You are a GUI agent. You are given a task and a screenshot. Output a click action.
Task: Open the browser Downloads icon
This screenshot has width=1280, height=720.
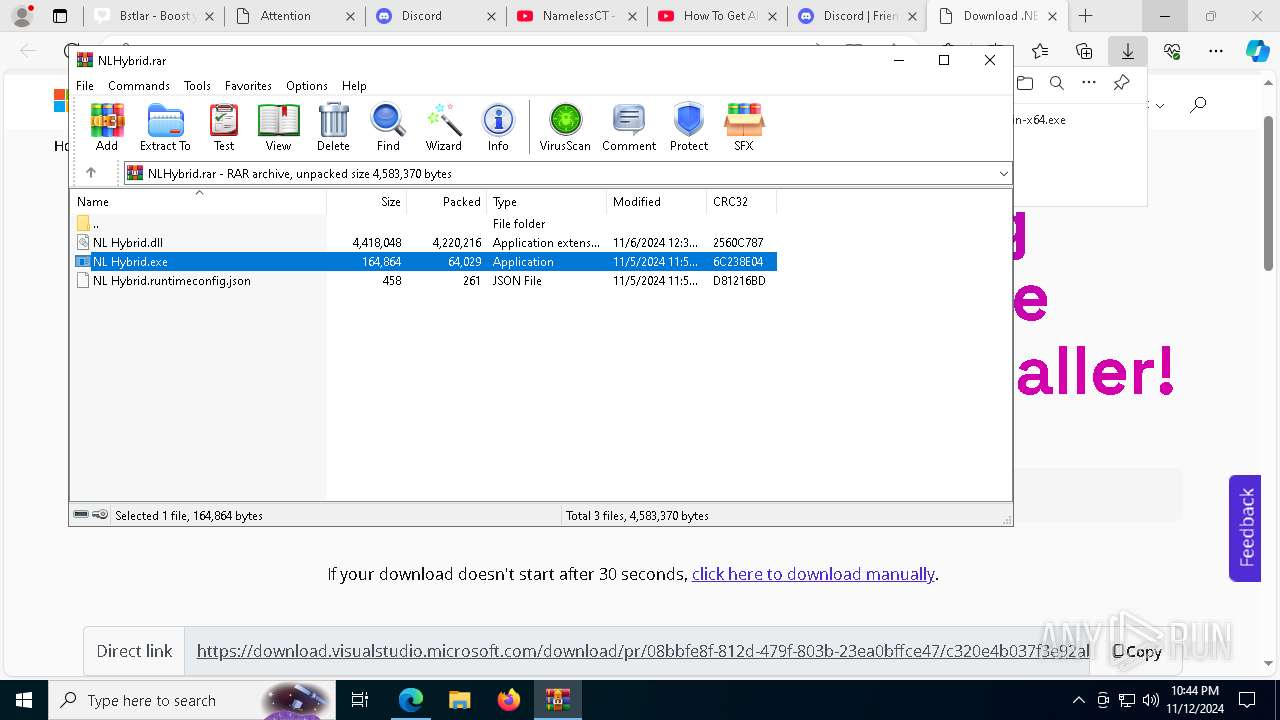[1127, 51]
